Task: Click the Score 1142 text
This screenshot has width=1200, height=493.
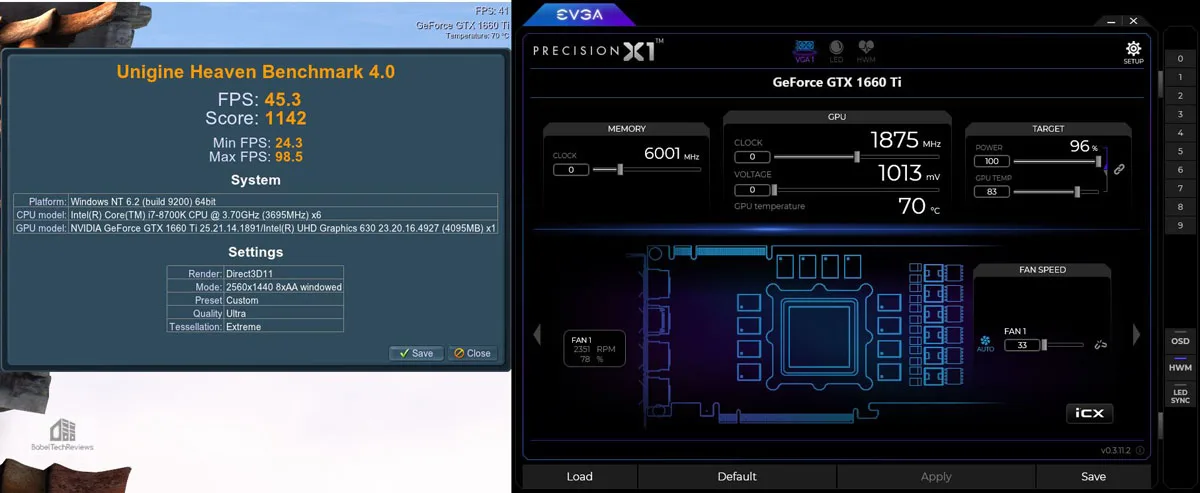Action: (x=255, y=118)
